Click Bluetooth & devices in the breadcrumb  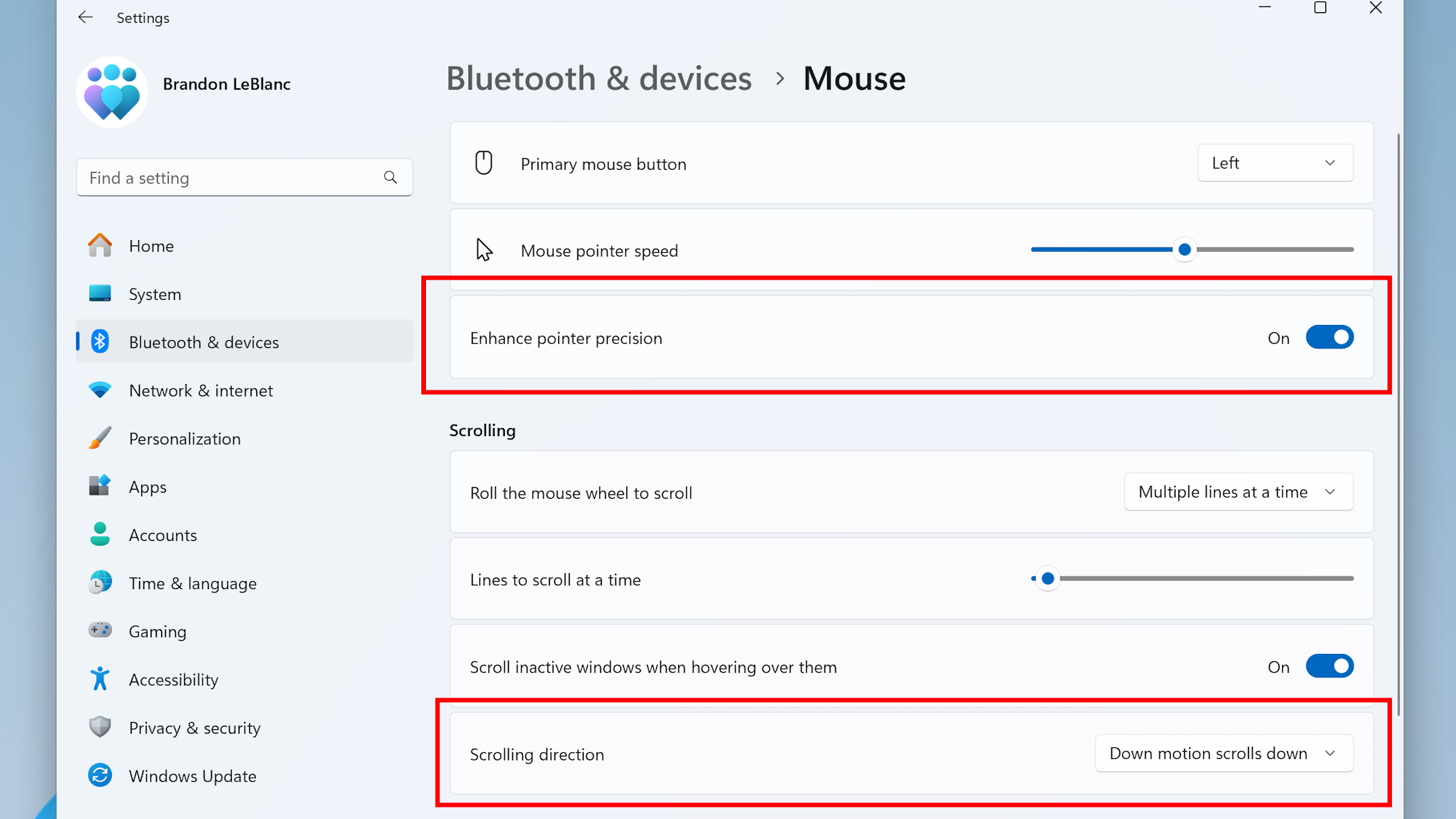tap(599, 78)
